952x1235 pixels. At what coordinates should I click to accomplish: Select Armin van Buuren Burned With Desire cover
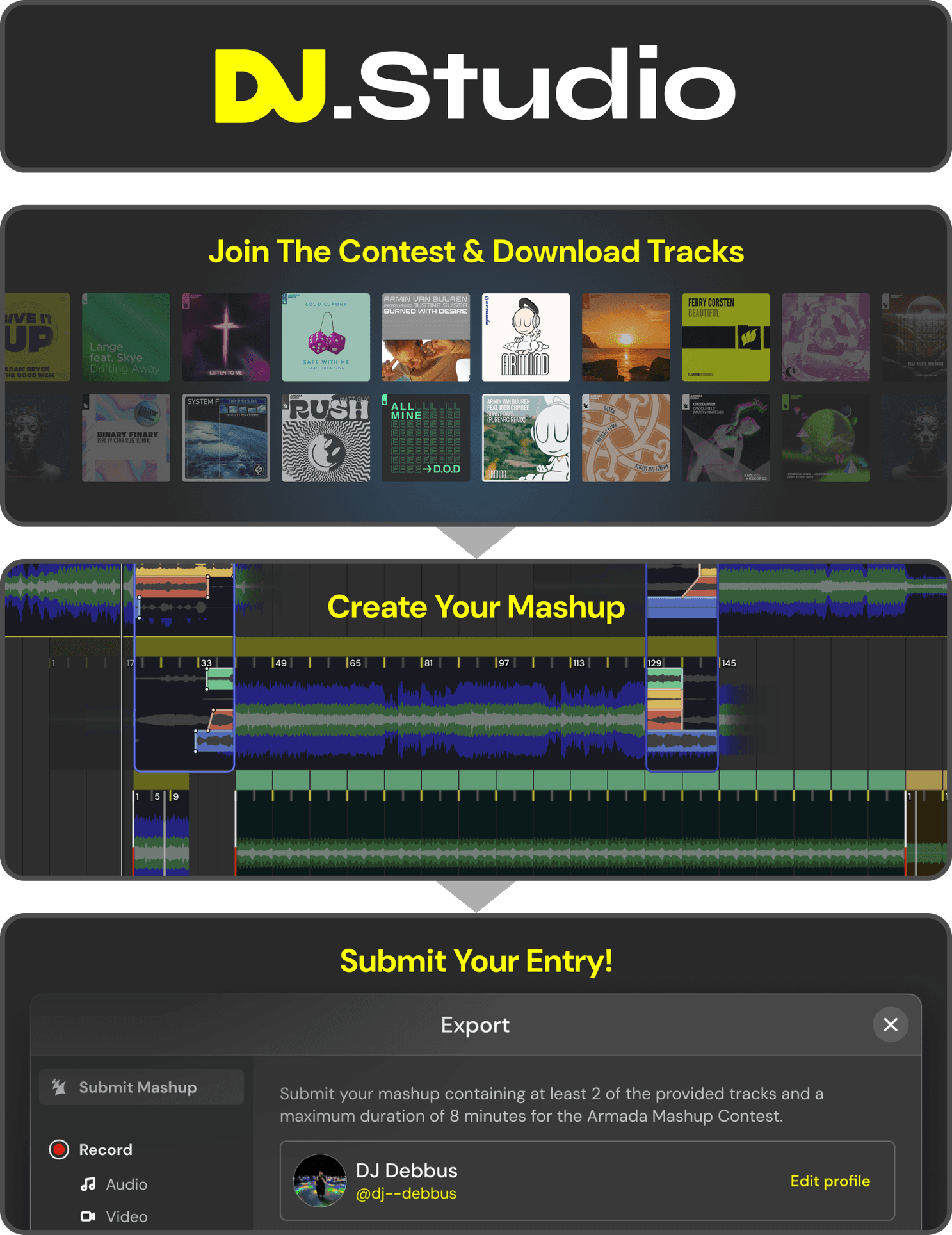(x=426, y=337)
